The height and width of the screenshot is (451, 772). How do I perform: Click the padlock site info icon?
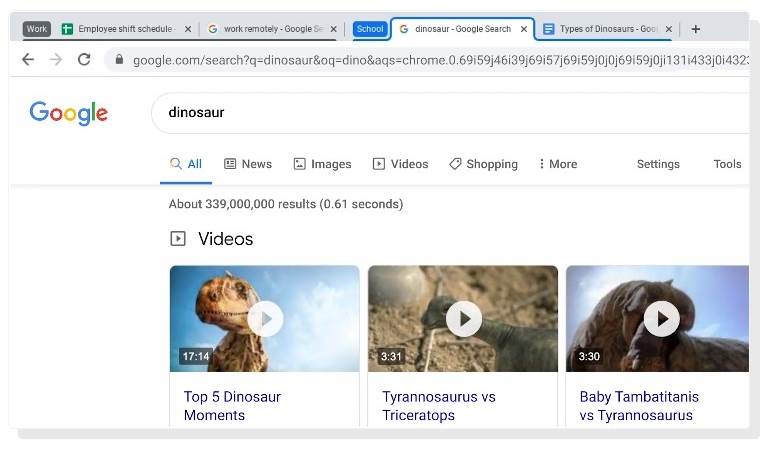point(119,60)
